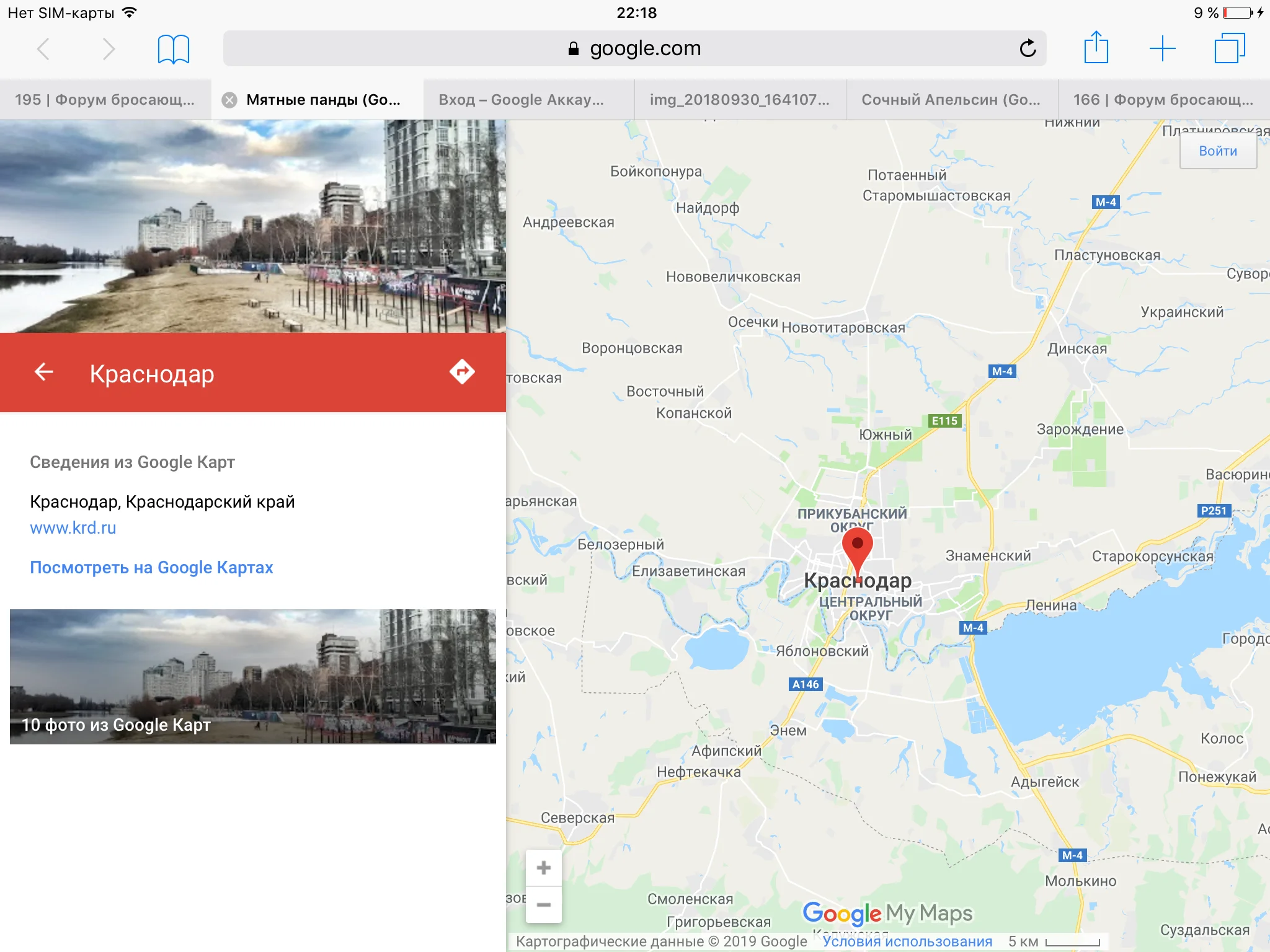Switch to Сочный Апельсин tab
The height and width of the screenshot is (952, 1270).
coord(951,100)
